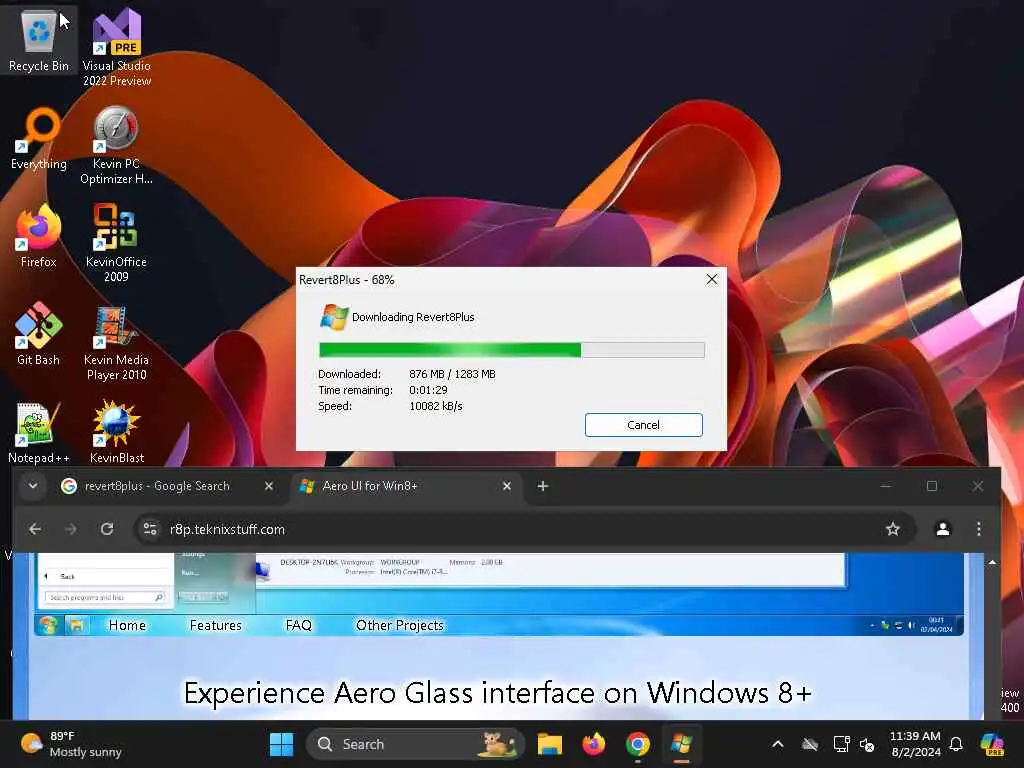Select Kevin PC Optimizer desktop icon
The width and height of the screenshot is (1024, 768).
116,146
